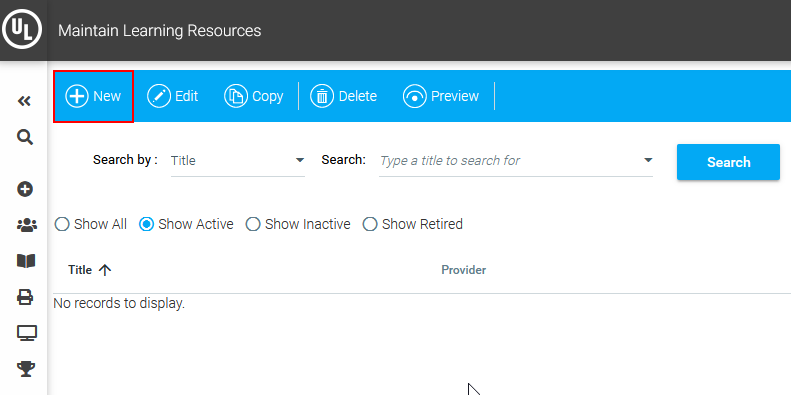
Task: Click the New toolbar button
Action: click(x=93, y=96)
